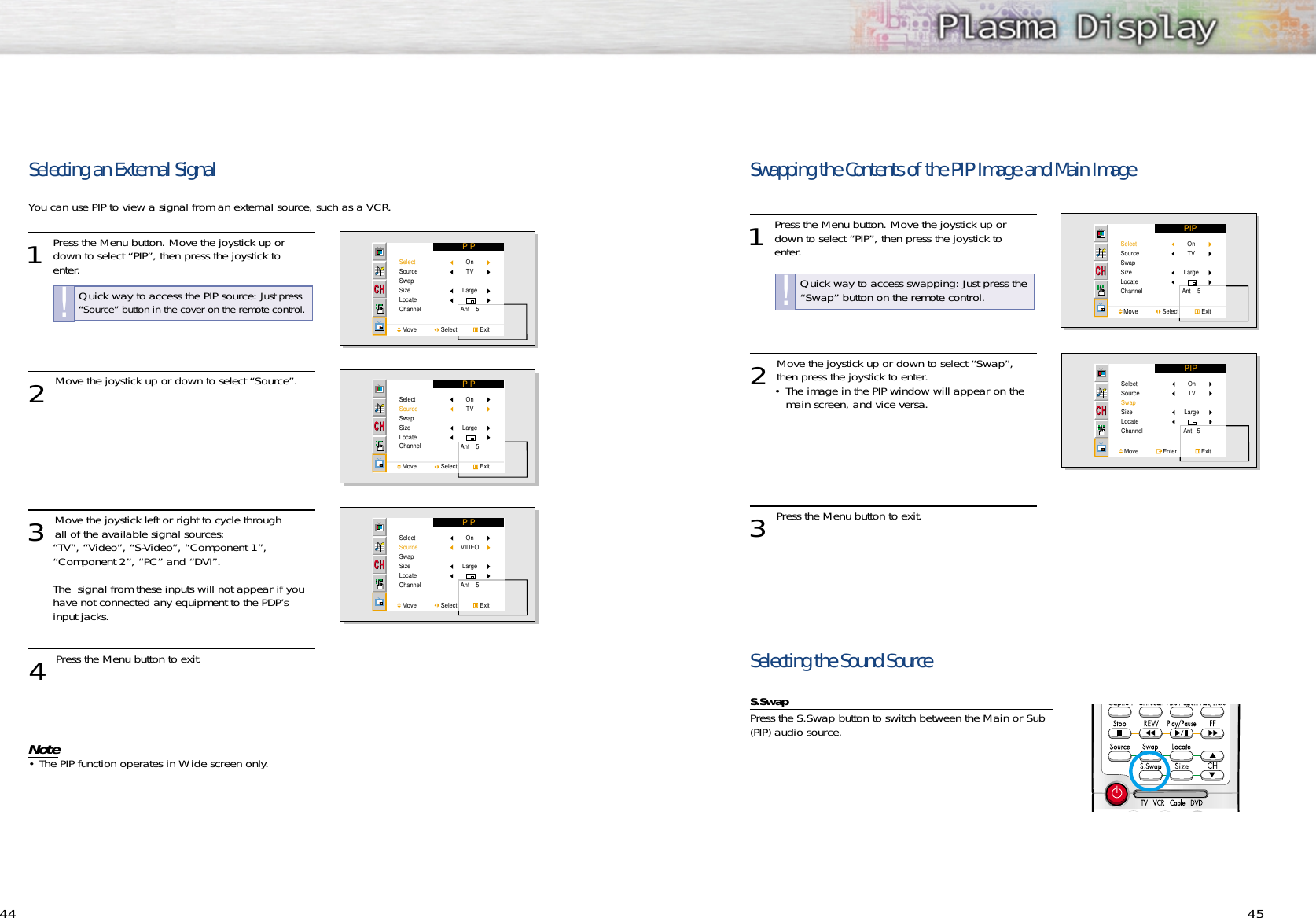Viewport: 1316px width, 918px height.
Task: Click Exit hint in External Signal step 1 menu
Action: [481, 330]
